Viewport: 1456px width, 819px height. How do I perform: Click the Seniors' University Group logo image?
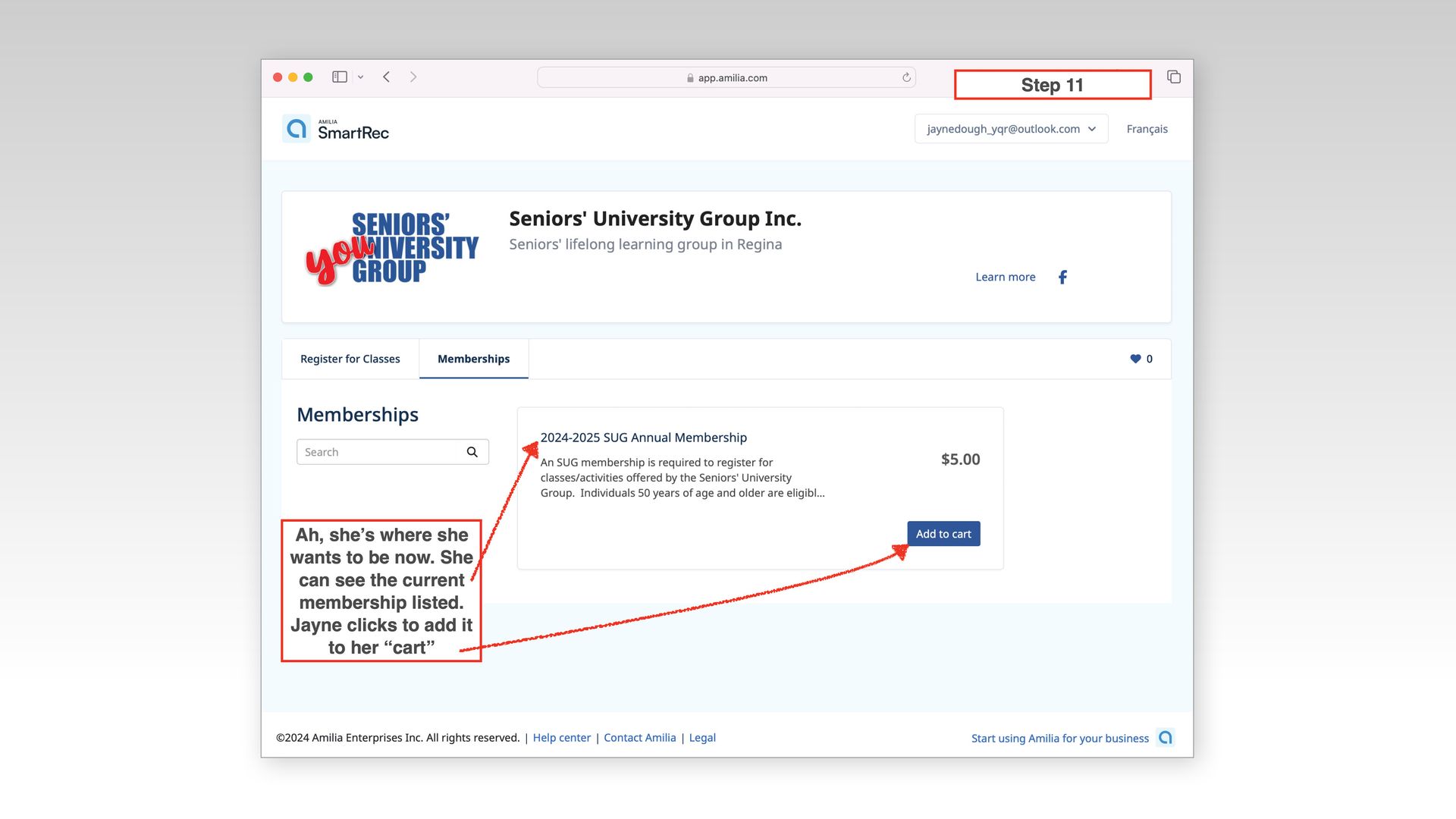[x=392, y=248]
